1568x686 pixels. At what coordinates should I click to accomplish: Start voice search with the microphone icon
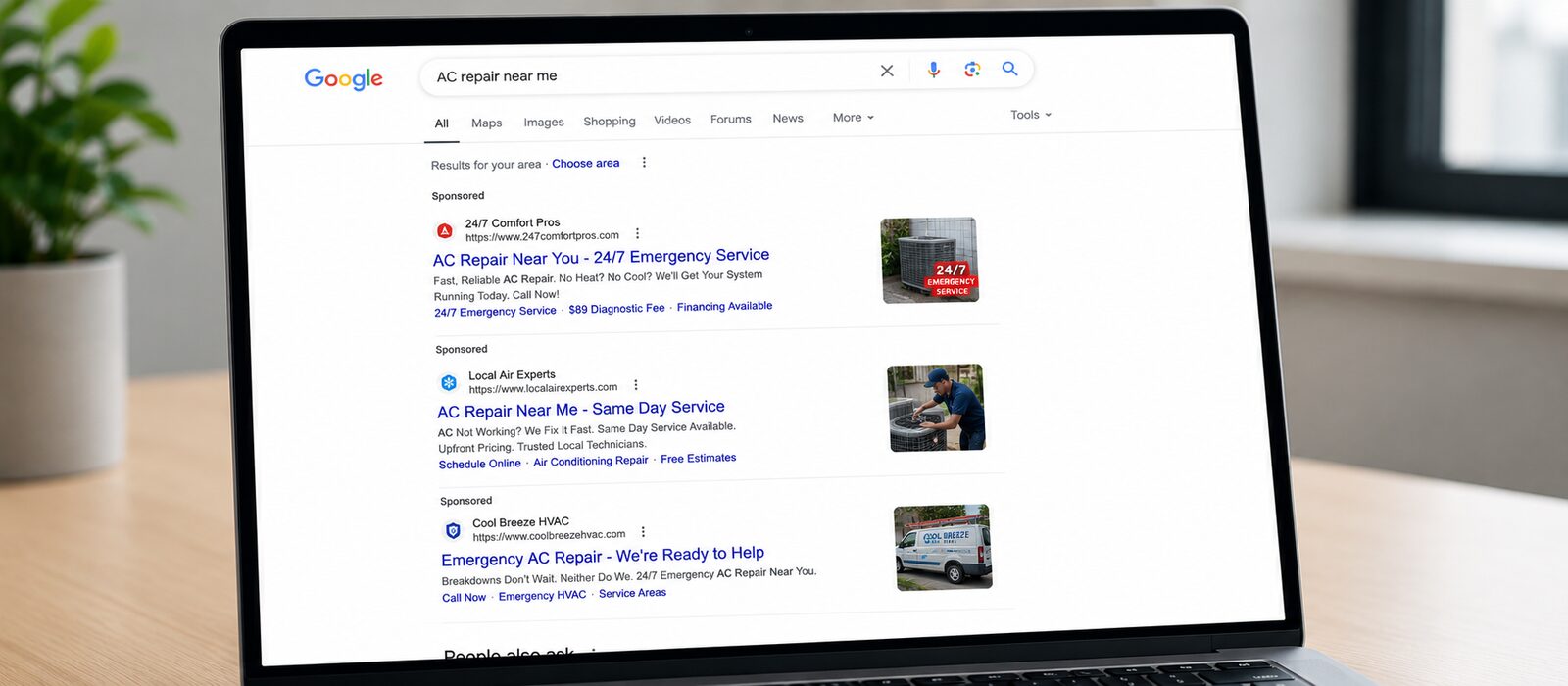[934, 70]
